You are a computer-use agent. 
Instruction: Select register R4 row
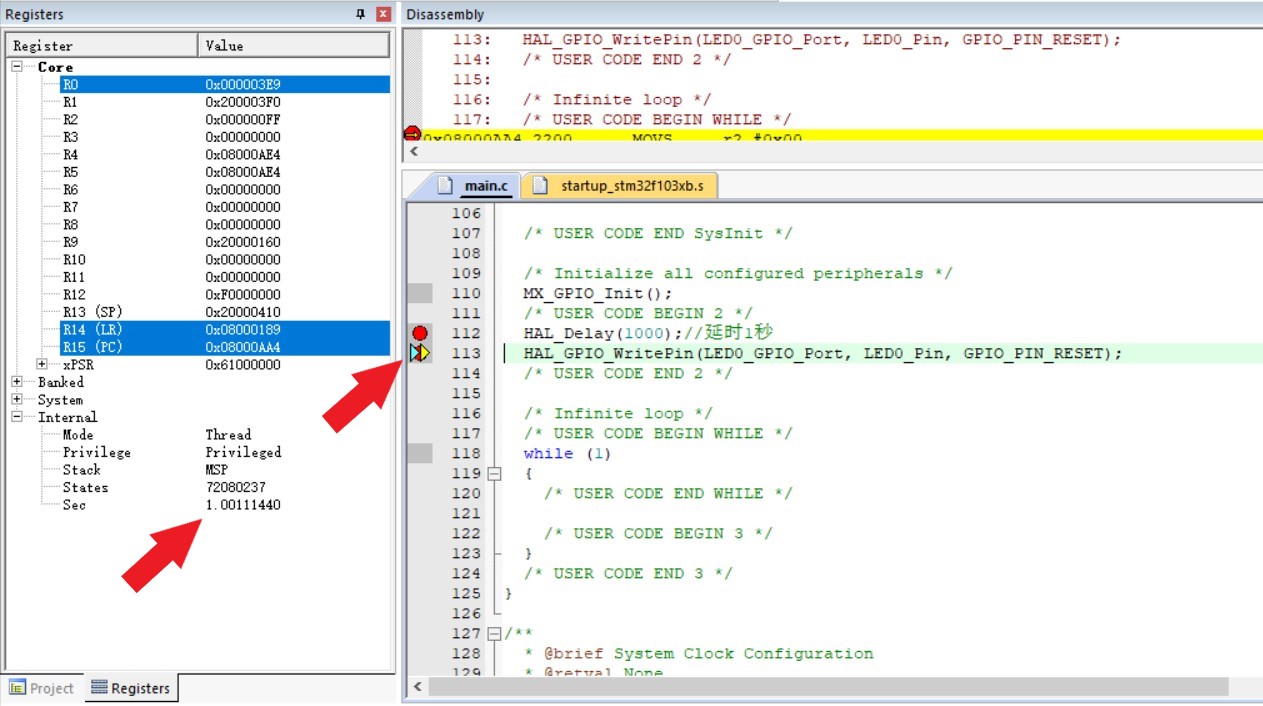[225, 155]
